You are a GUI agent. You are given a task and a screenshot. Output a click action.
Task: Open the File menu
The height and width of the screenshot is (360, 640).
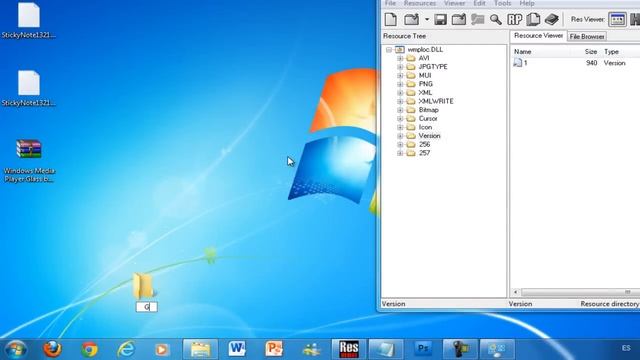(x=390, y=3)
